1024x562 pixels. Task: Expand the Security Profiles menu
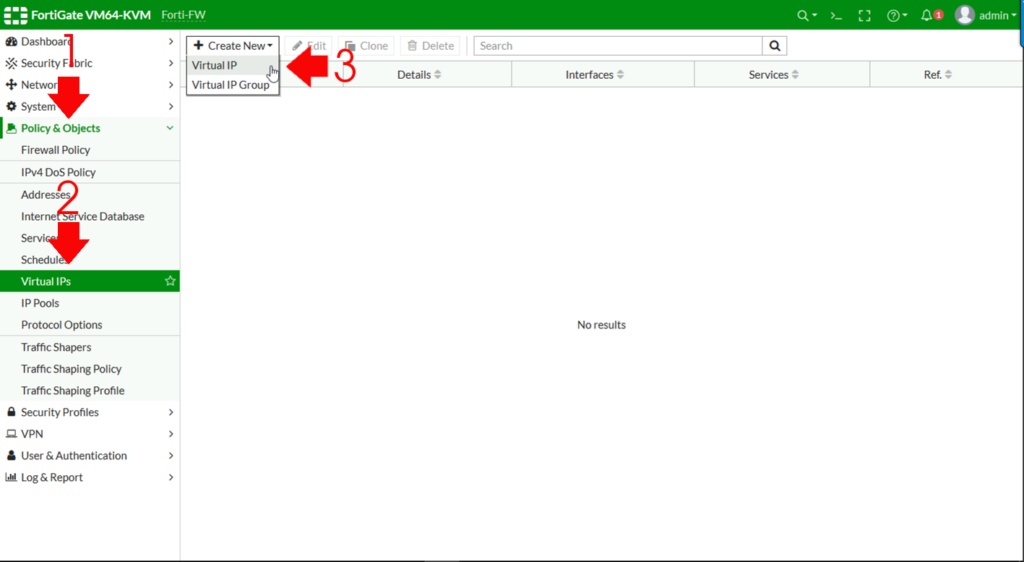[x=90, y=412]
